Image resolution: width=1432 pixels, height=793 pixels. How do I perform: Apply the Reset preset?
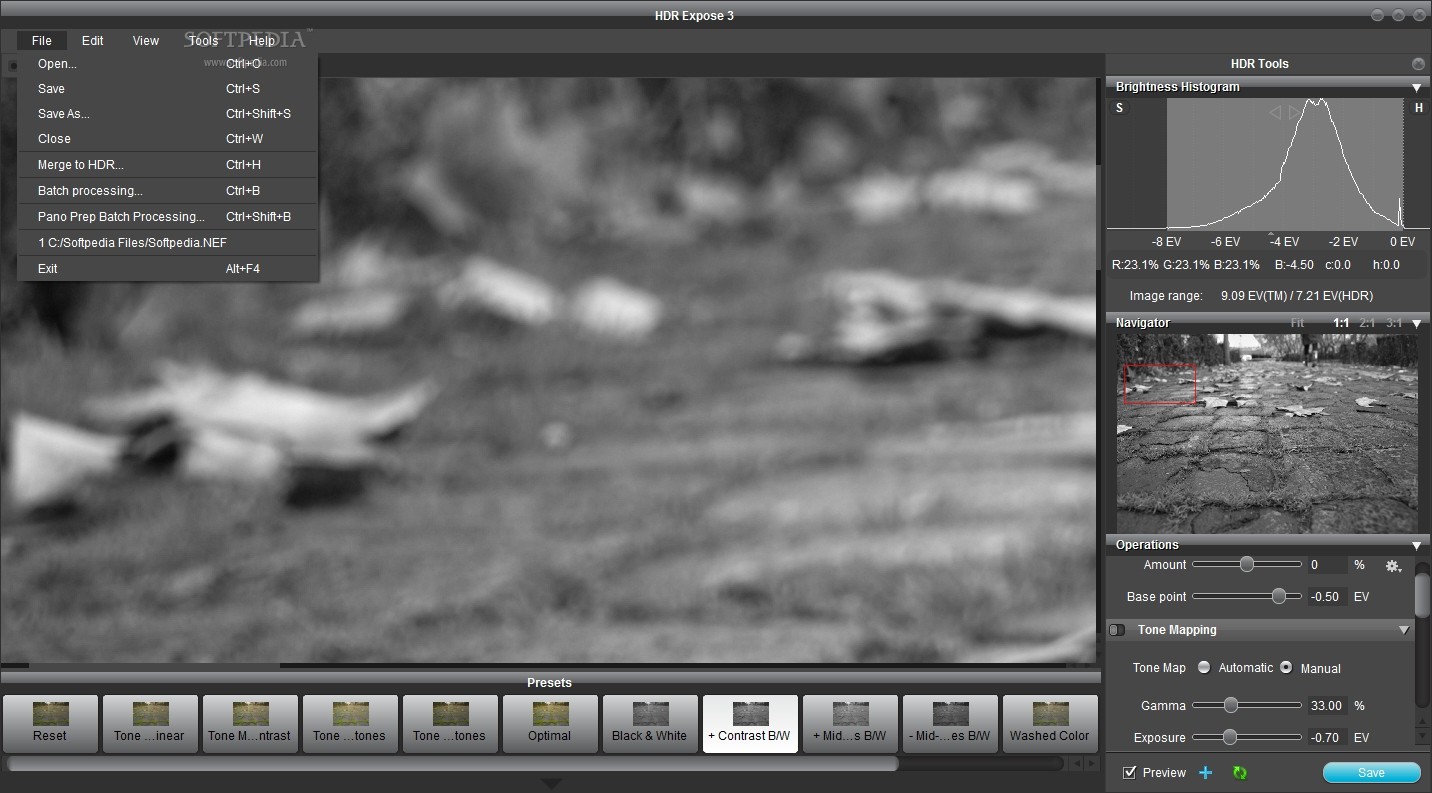click(50, 724)
